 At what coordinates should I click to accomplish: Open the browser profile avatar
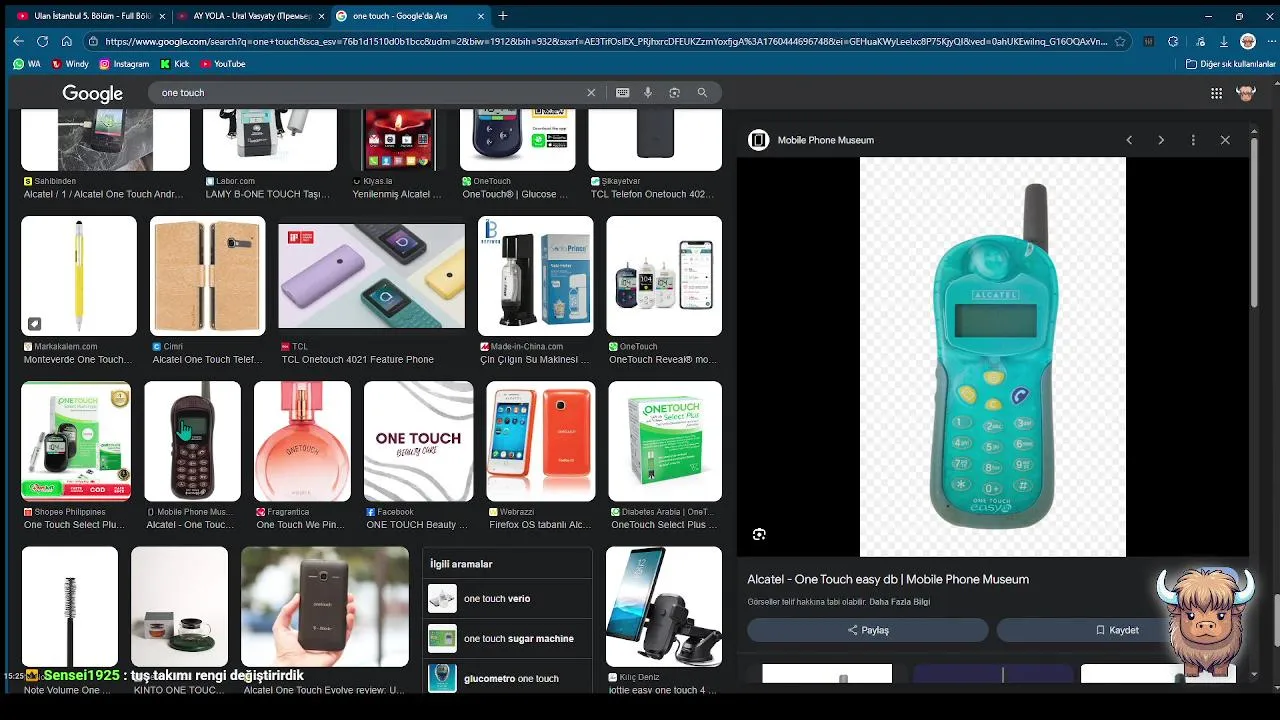pos(1248,42)
